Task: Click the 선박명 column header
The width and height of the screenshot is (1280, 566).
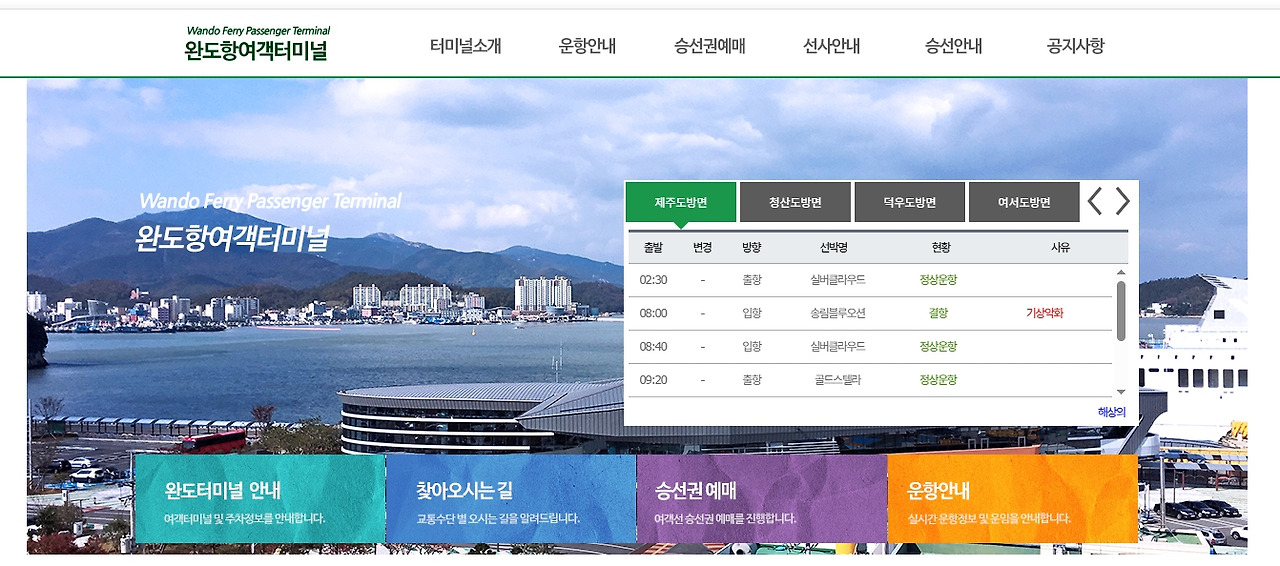Action: (x=834, y=247)
